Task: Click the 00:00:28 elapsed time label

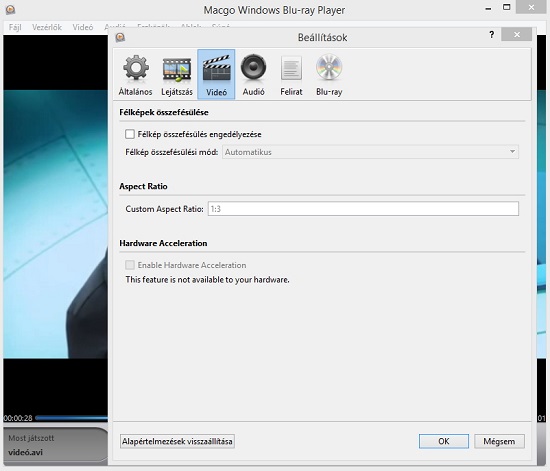Action: (x=18, y=418)
